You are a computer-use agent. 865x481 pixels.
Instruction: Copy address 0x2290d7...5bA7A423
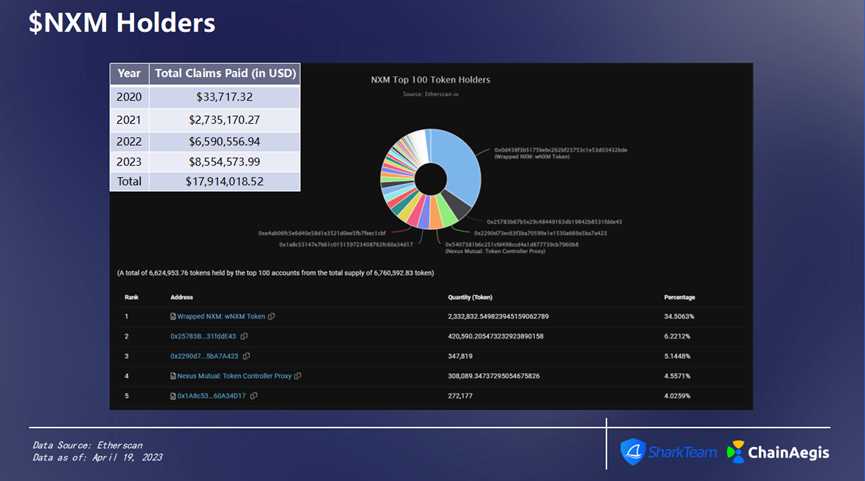246,356
